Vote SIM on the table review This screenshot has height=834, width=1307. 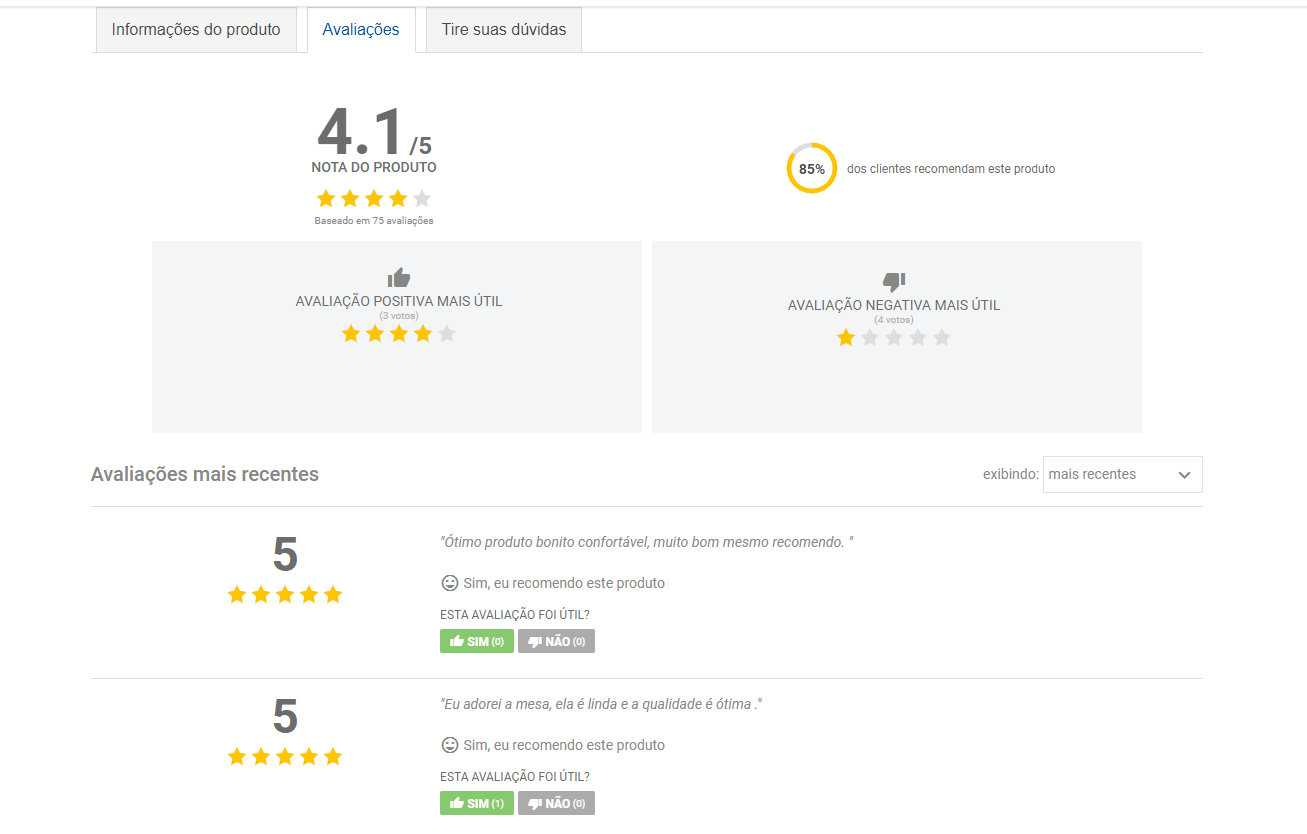(x=476, y=803)
